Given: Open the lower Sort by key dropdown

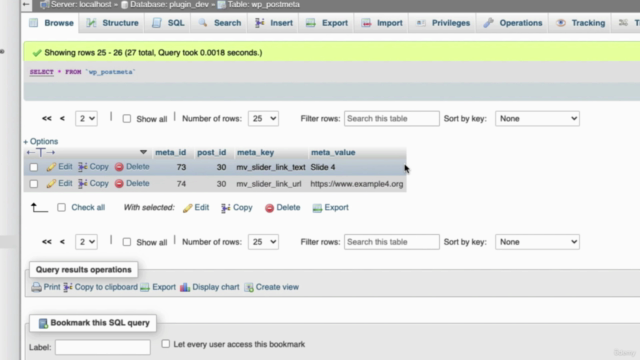Looking at the screenshot, I should 537,242.
